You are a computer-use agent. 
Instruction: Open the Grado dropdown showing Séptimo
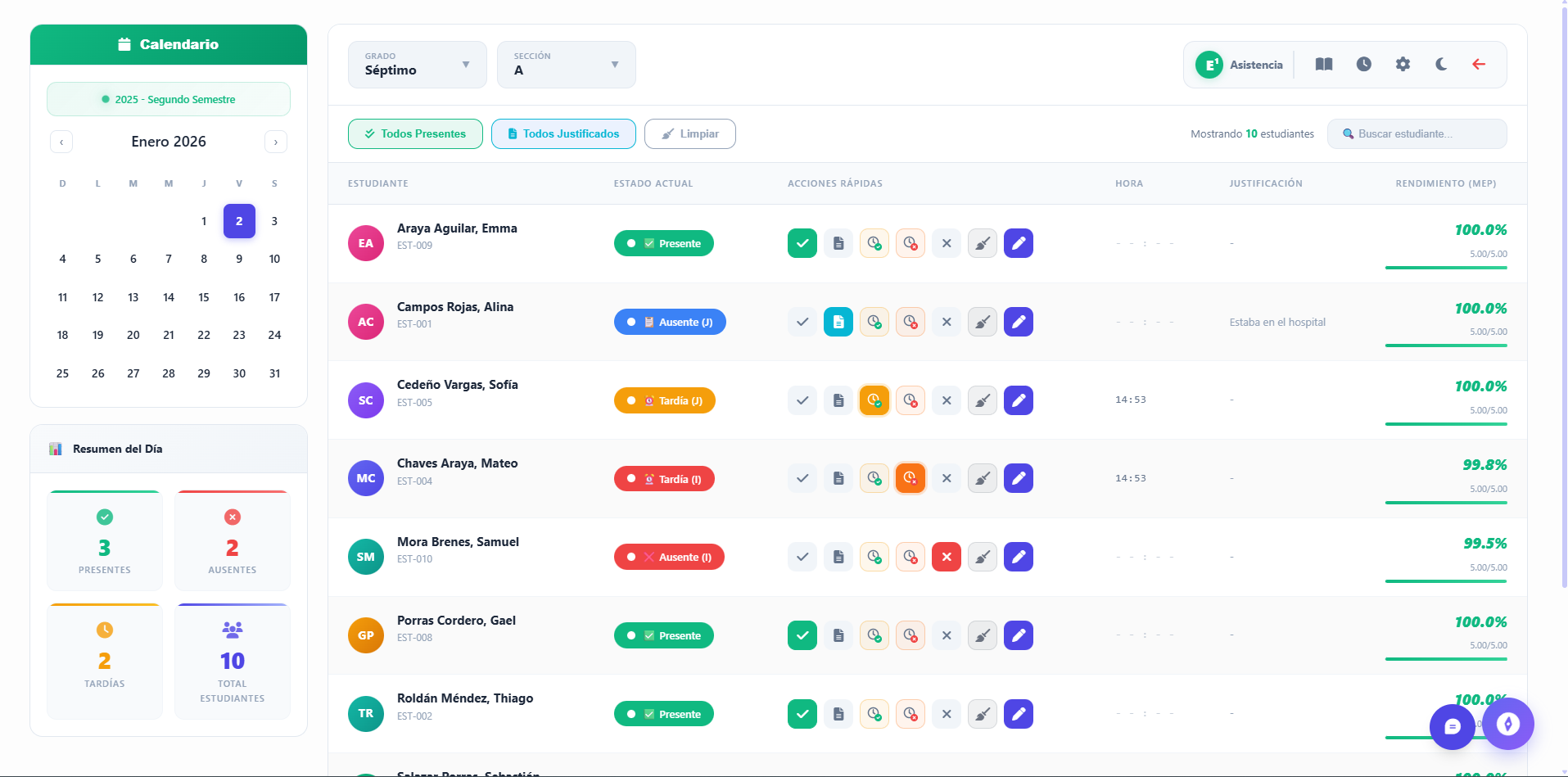(417, 65)
